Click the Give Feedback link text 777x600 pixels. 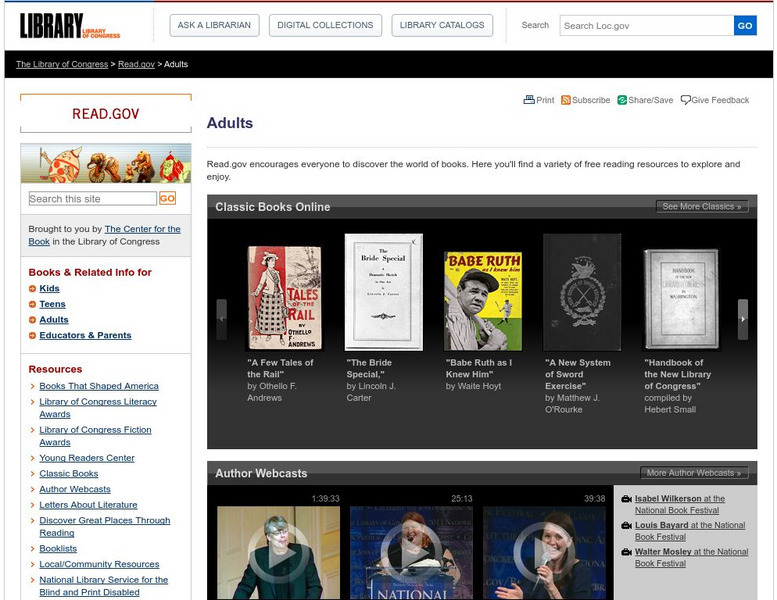(720, 100)
